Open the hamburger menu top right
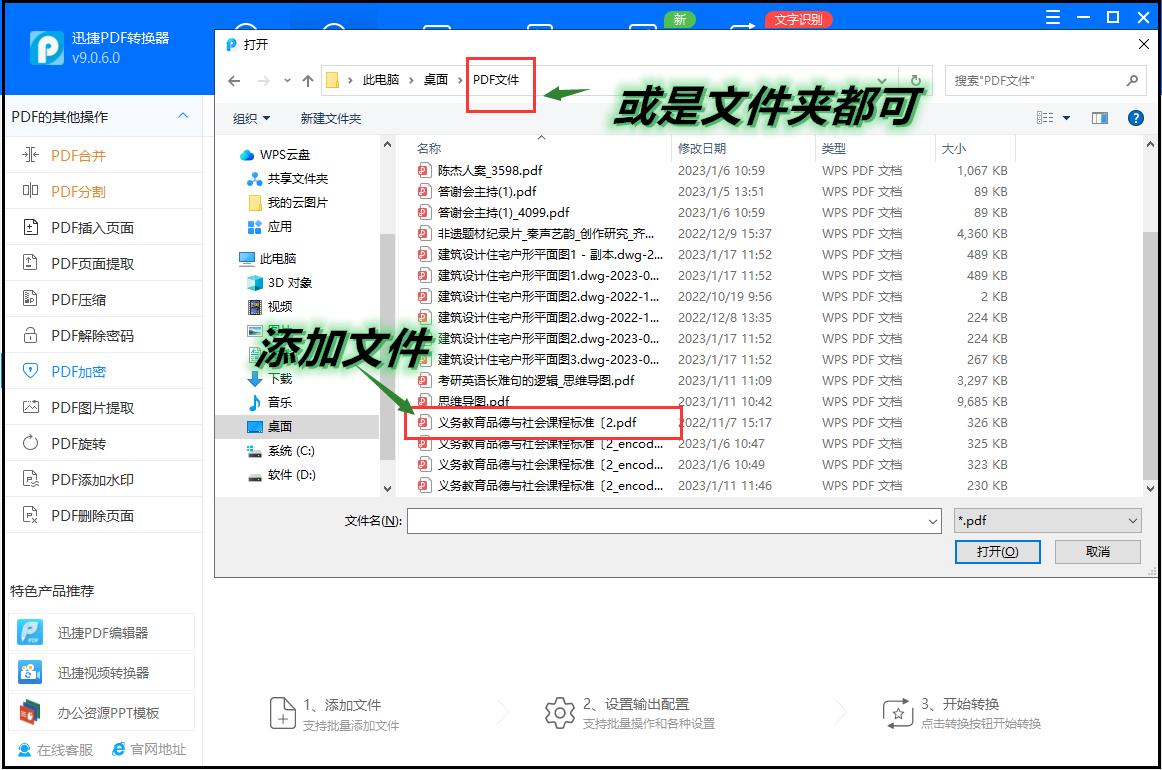 (x=1053, y=15)
